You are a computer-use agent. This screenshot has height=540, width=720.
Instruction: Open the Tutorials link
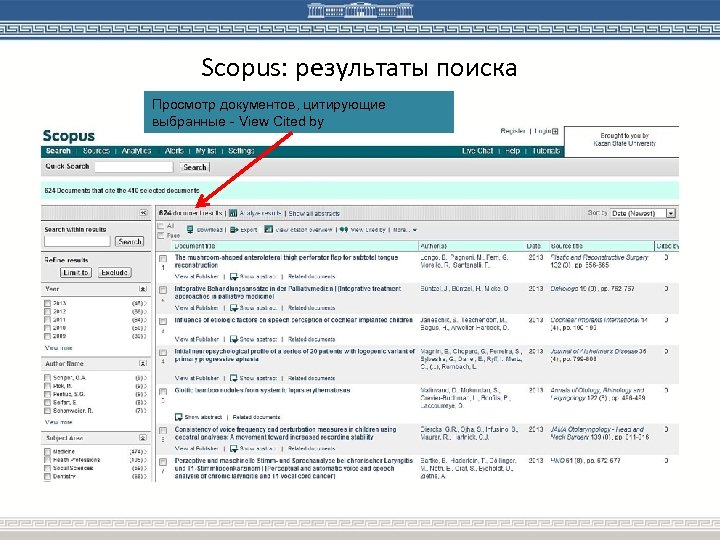(x=546, y=151)
